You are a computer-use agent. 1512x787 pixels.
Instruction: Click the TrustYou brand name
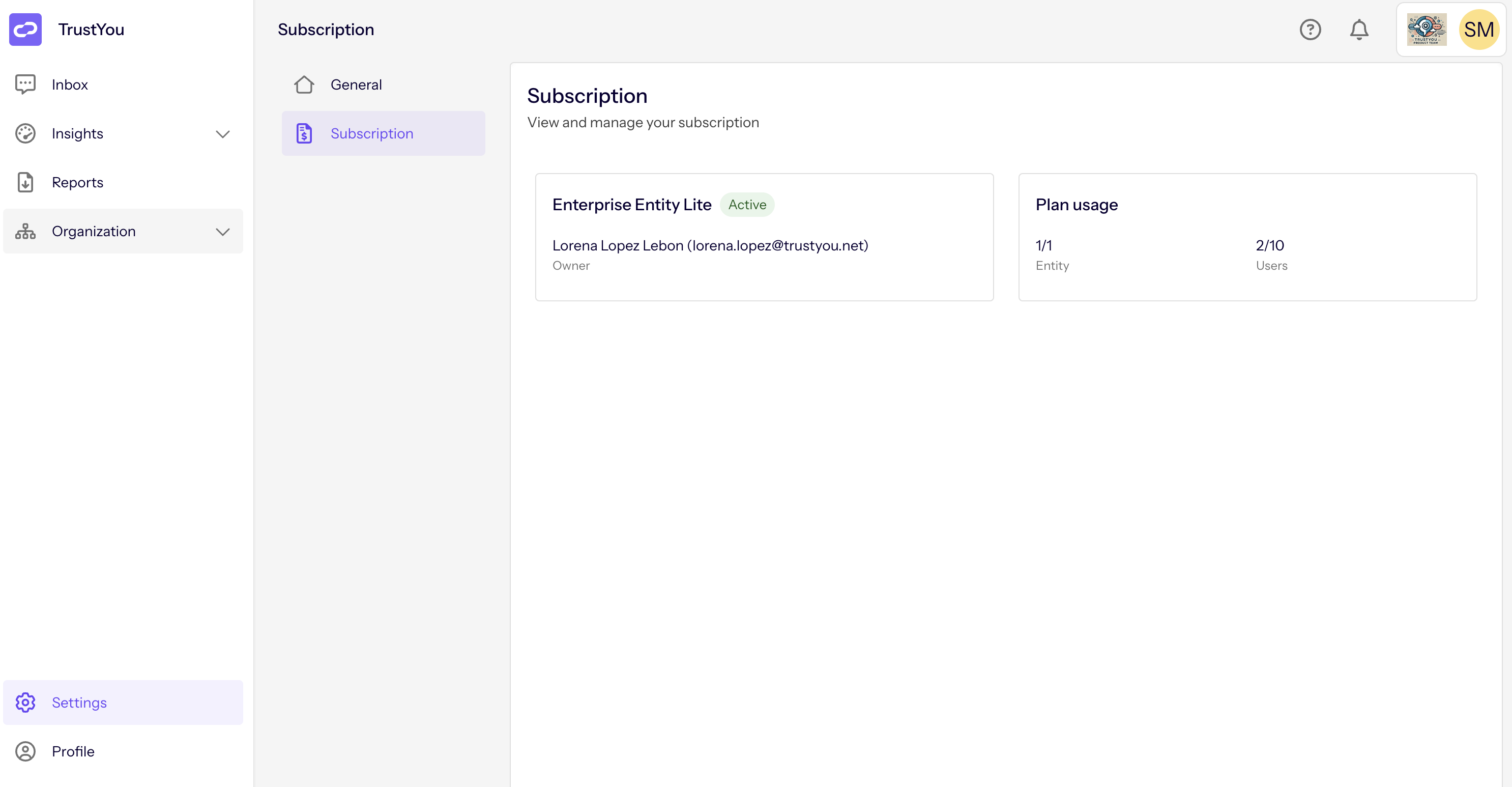click(92, 30)
